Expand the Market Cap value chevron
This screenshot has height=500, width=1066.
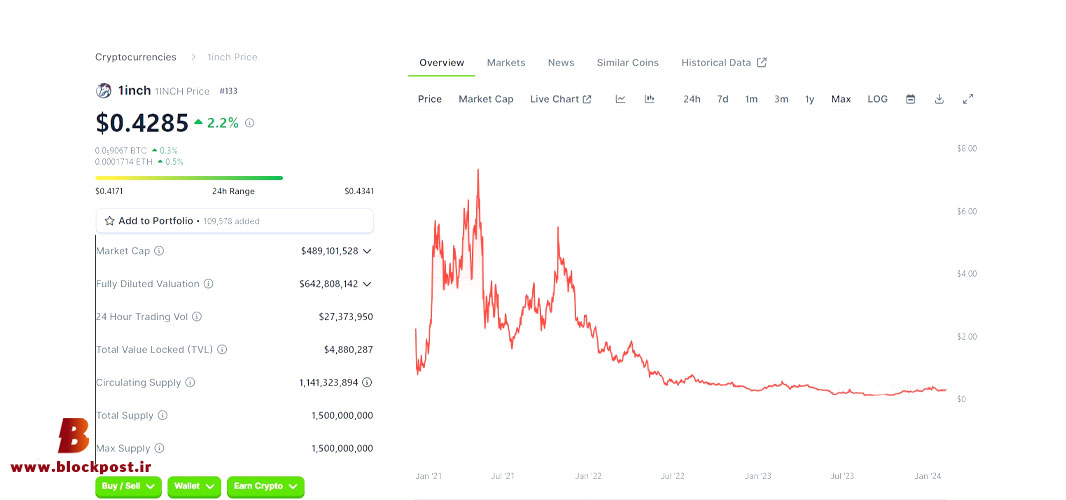pyautogui.click(x=367, y=251)
